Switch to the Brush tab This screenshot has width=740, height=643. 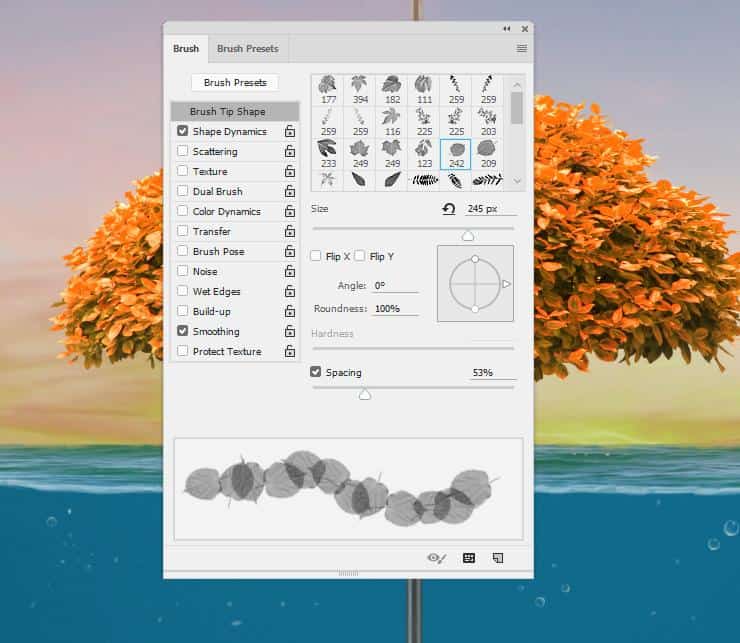coord(186,49)
